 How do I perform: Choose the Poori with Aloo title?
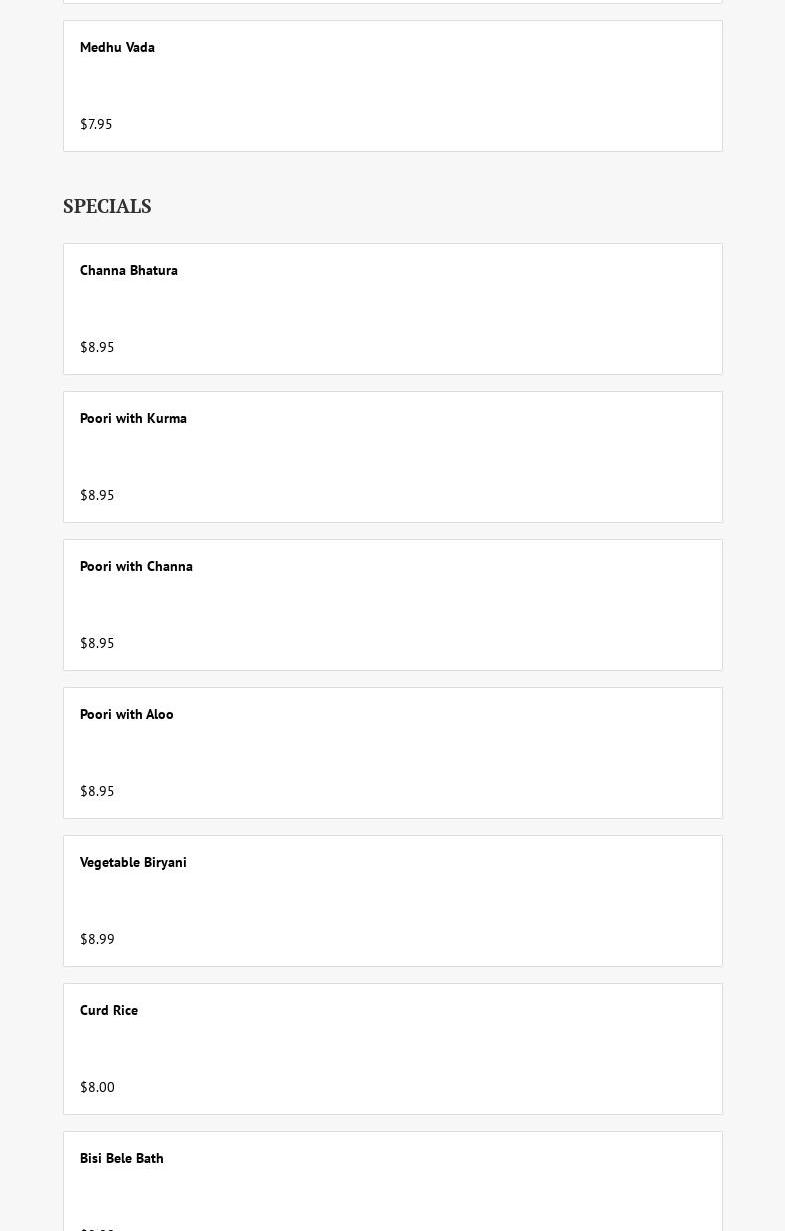[x=127, y=714]
